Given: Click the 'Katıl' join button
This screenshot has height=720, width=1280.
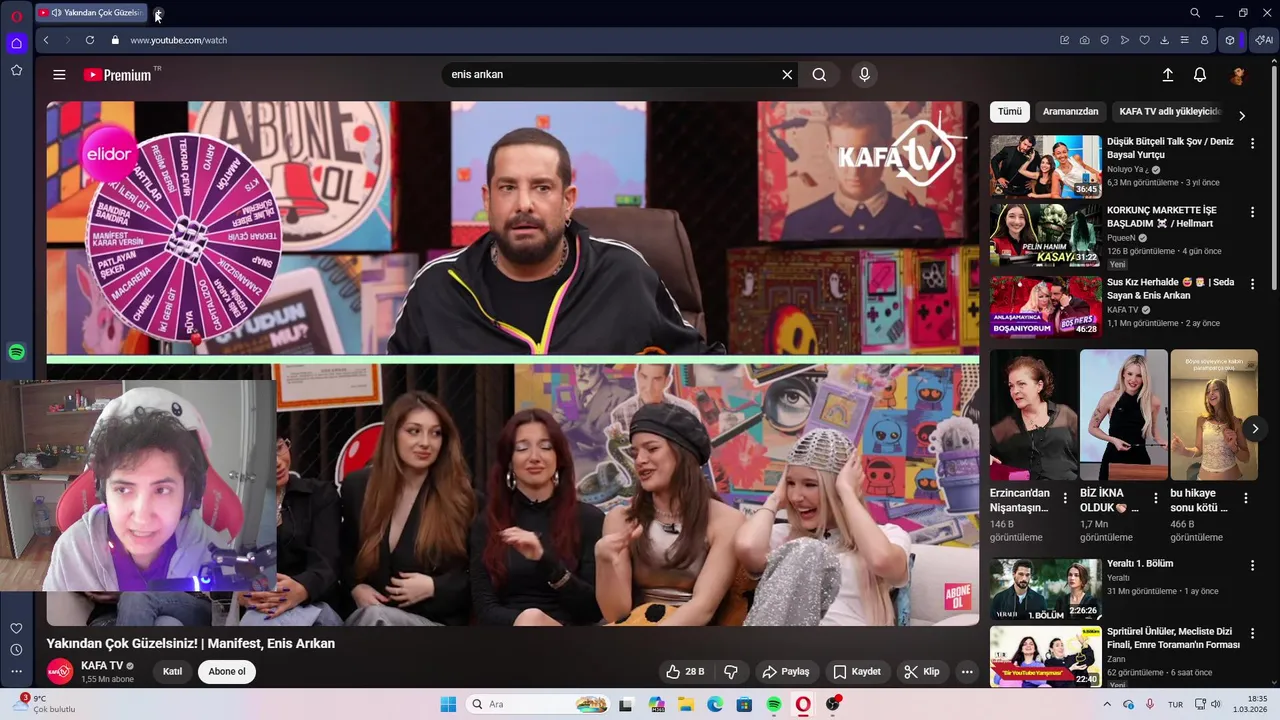Looking at the screenshot, I should (x=173, y=671).
